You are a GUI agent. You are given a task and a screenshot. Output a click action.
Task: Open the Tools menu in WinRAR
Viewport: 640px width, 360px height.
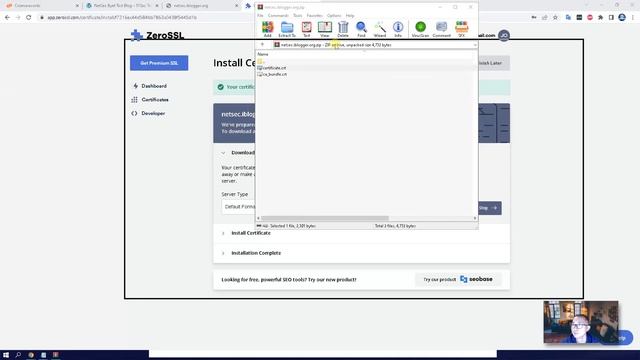coord(298,16)
